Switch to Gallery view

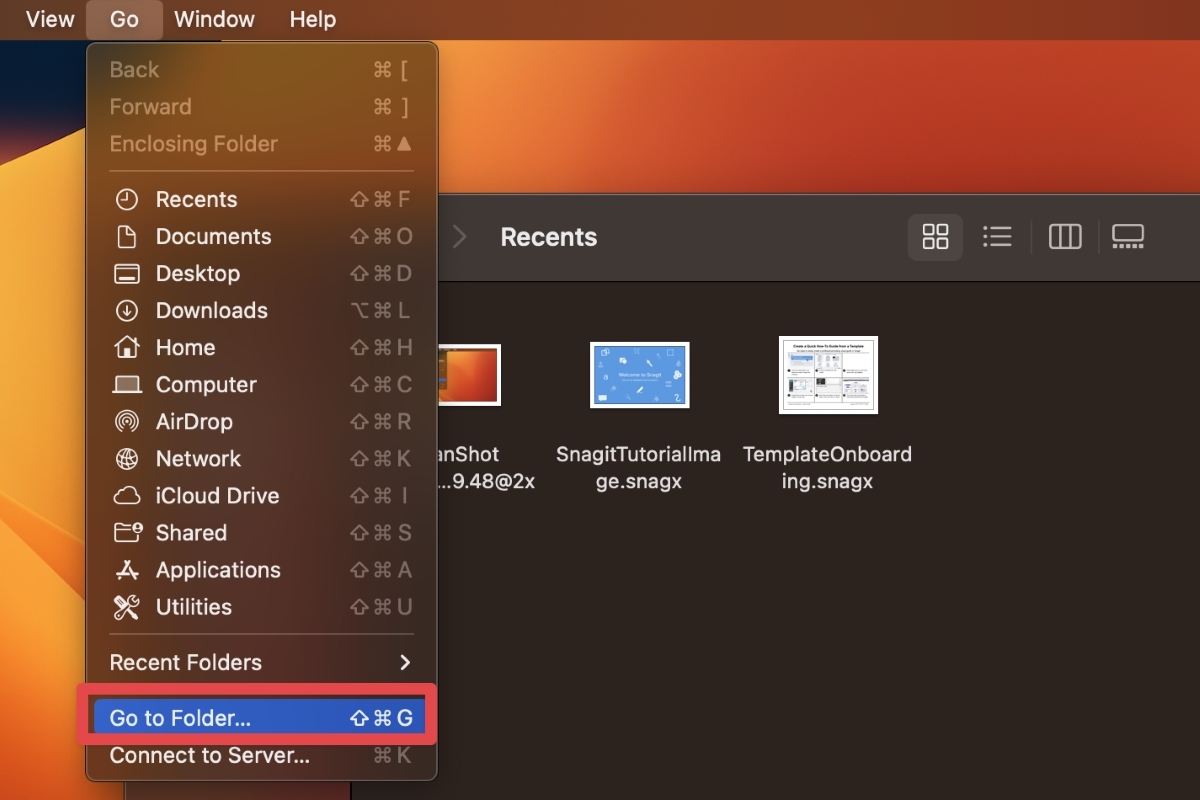tap(1128, 237)
